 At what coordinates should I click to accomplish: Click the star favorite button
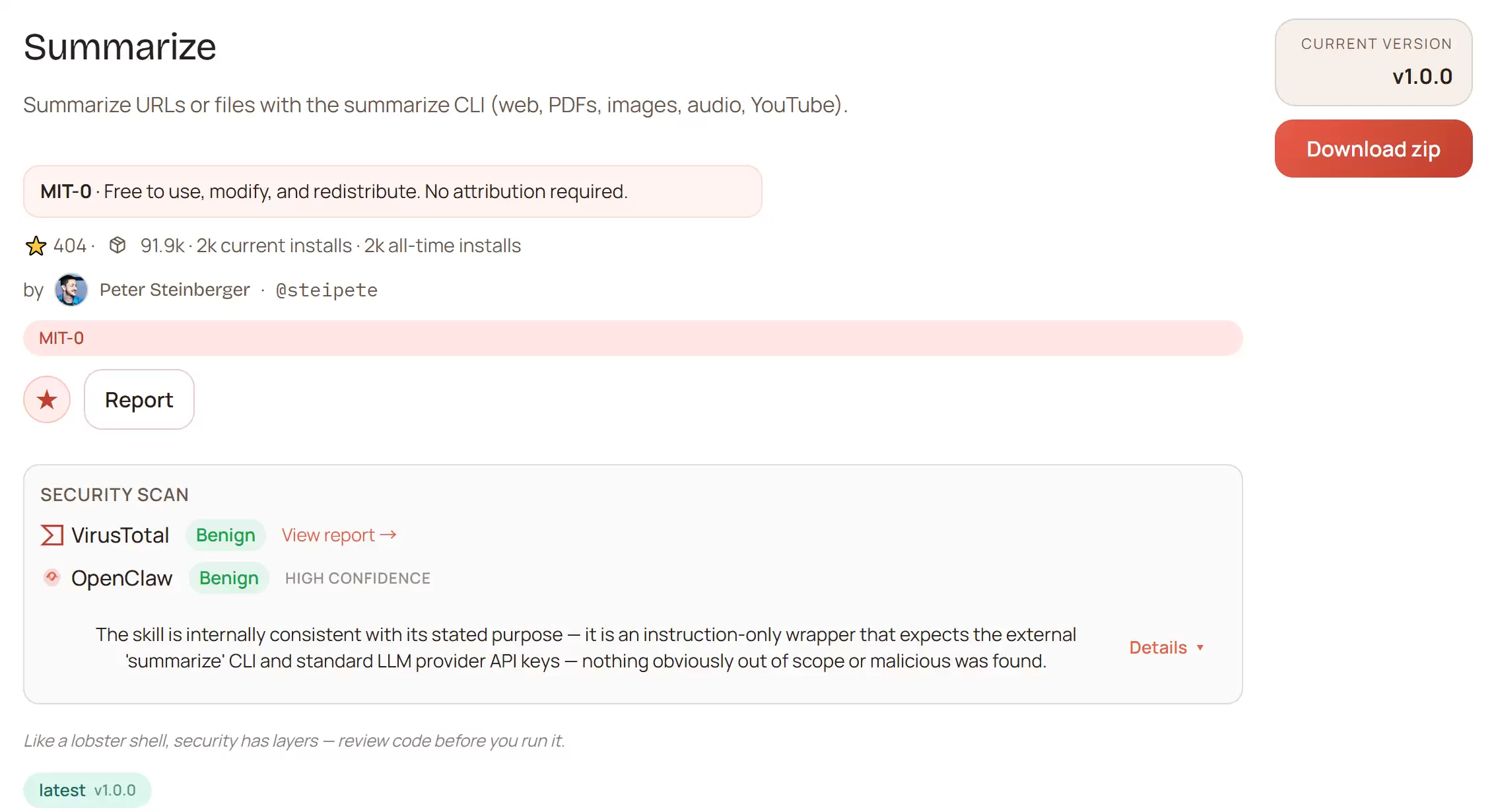point(47,399)
